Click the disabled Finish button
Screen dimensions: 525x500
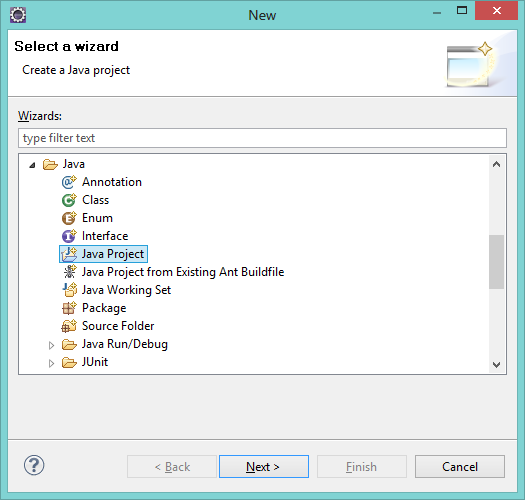point(362,467)
